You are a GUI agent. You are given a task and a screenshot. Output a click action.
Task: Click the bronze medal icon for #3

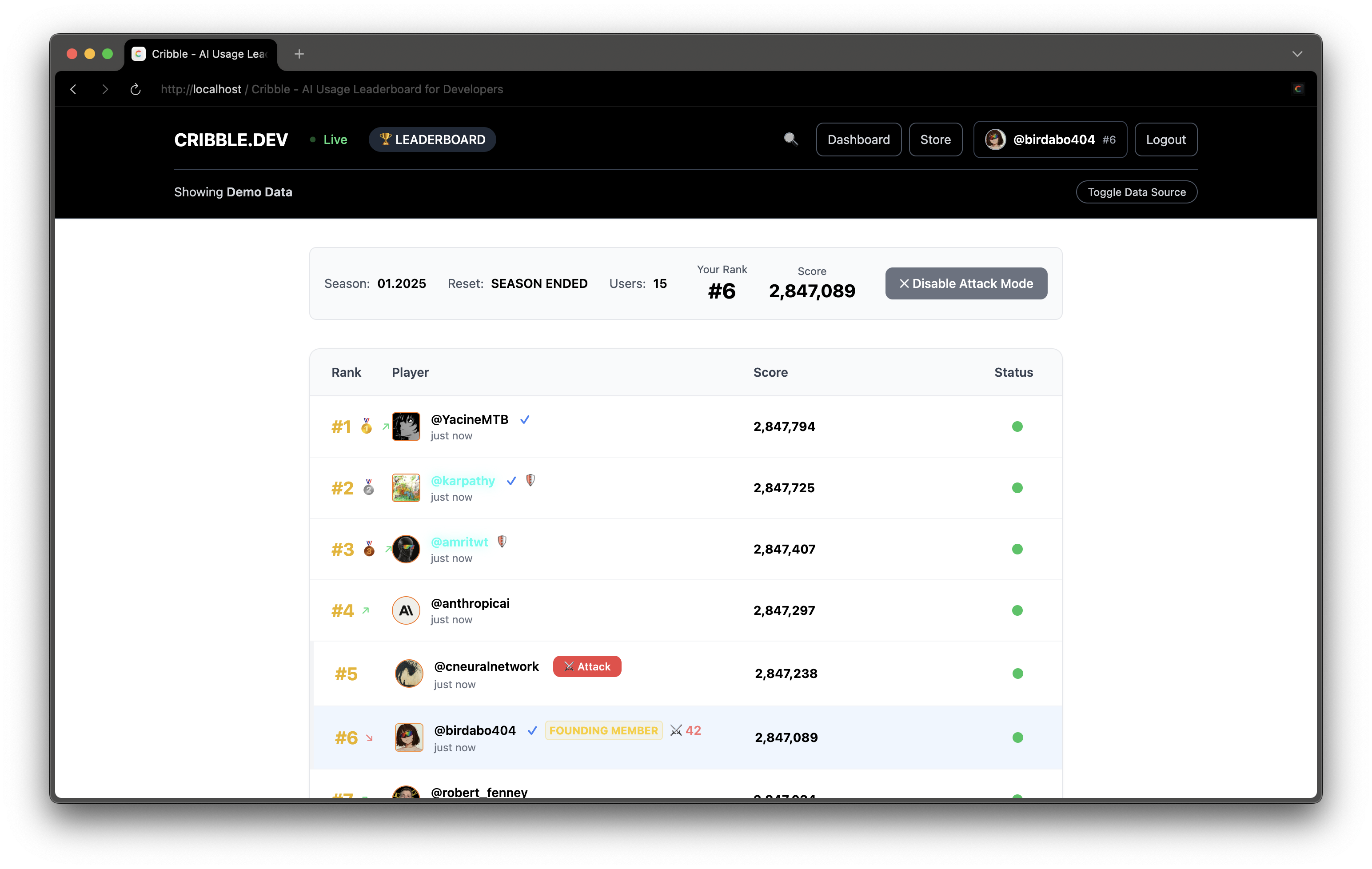(x=369, y=549)
